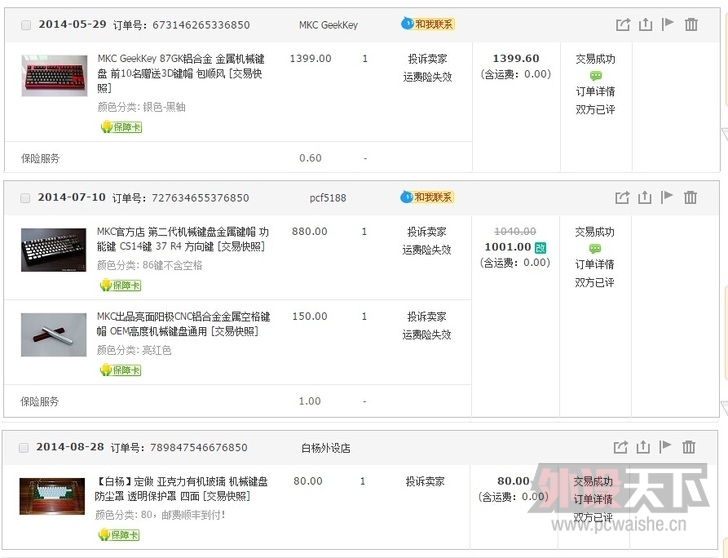Click the 保障卡 badge under the red keyboard

(121, 127)
